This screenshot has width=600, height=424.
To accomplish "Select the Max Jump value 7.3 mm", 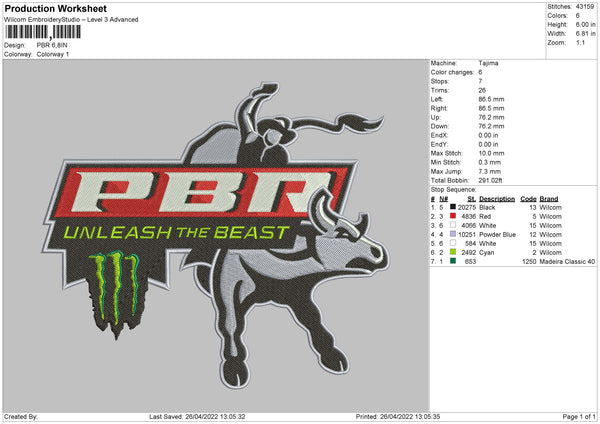I will pyautogui.click(x=489, y=171).
